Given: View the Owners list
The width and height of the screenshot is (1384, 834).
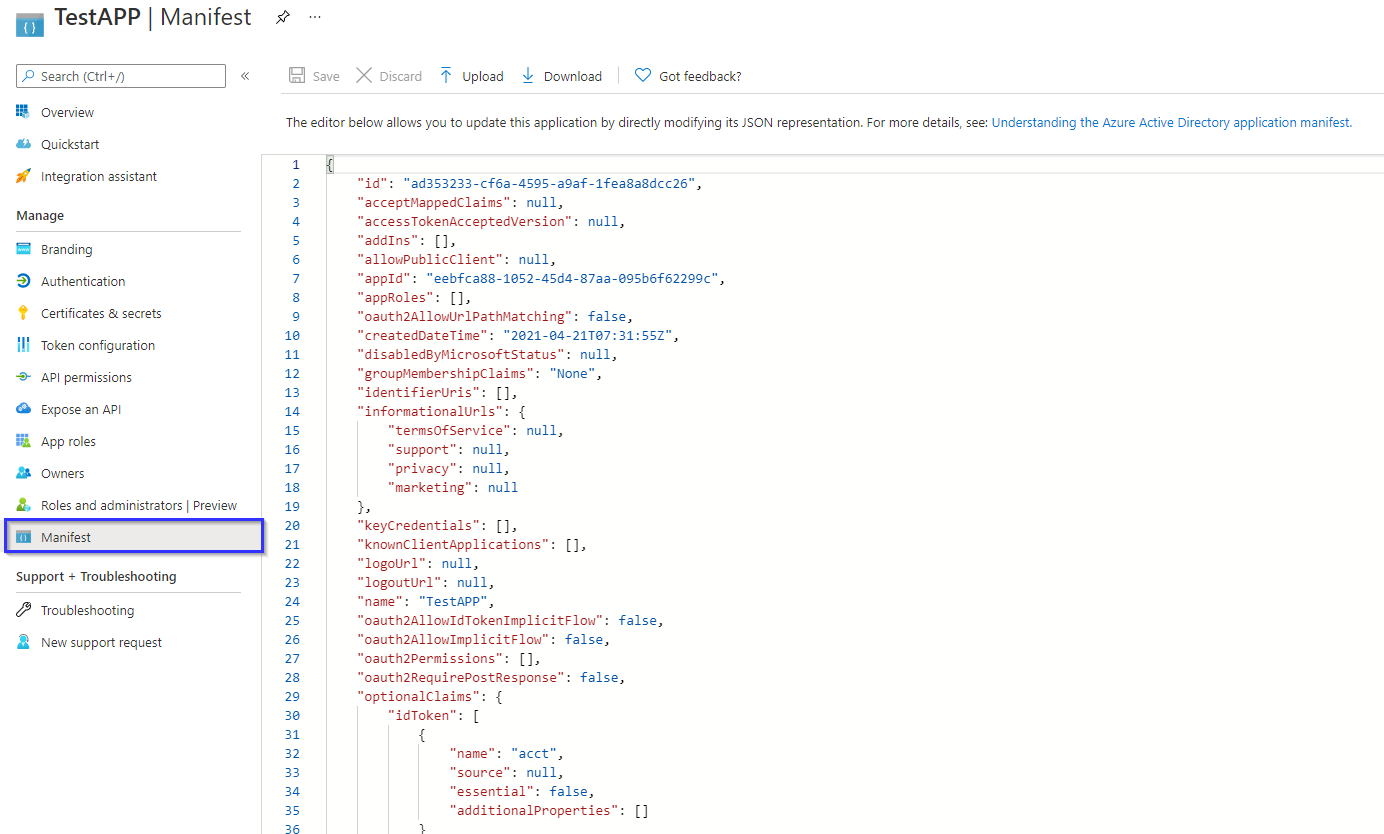Looking at the screenshot, I should (x=62, y=472).
